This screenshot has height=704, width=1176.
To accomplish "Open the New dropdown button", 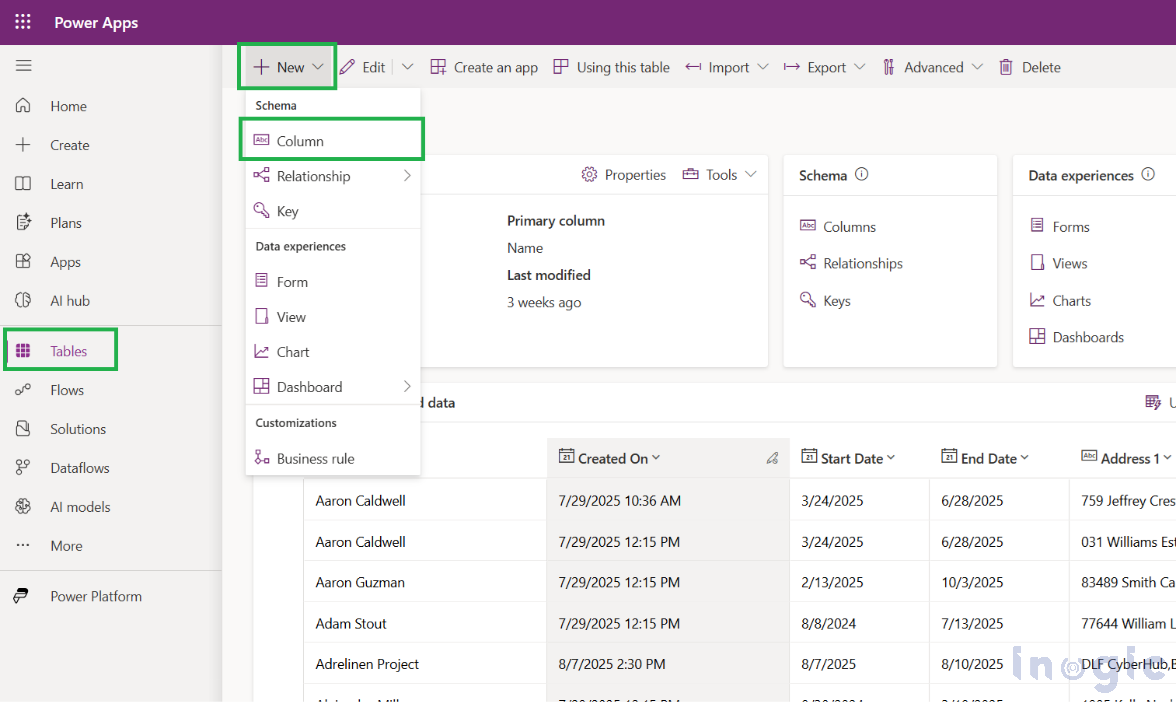I will [287, 67].
